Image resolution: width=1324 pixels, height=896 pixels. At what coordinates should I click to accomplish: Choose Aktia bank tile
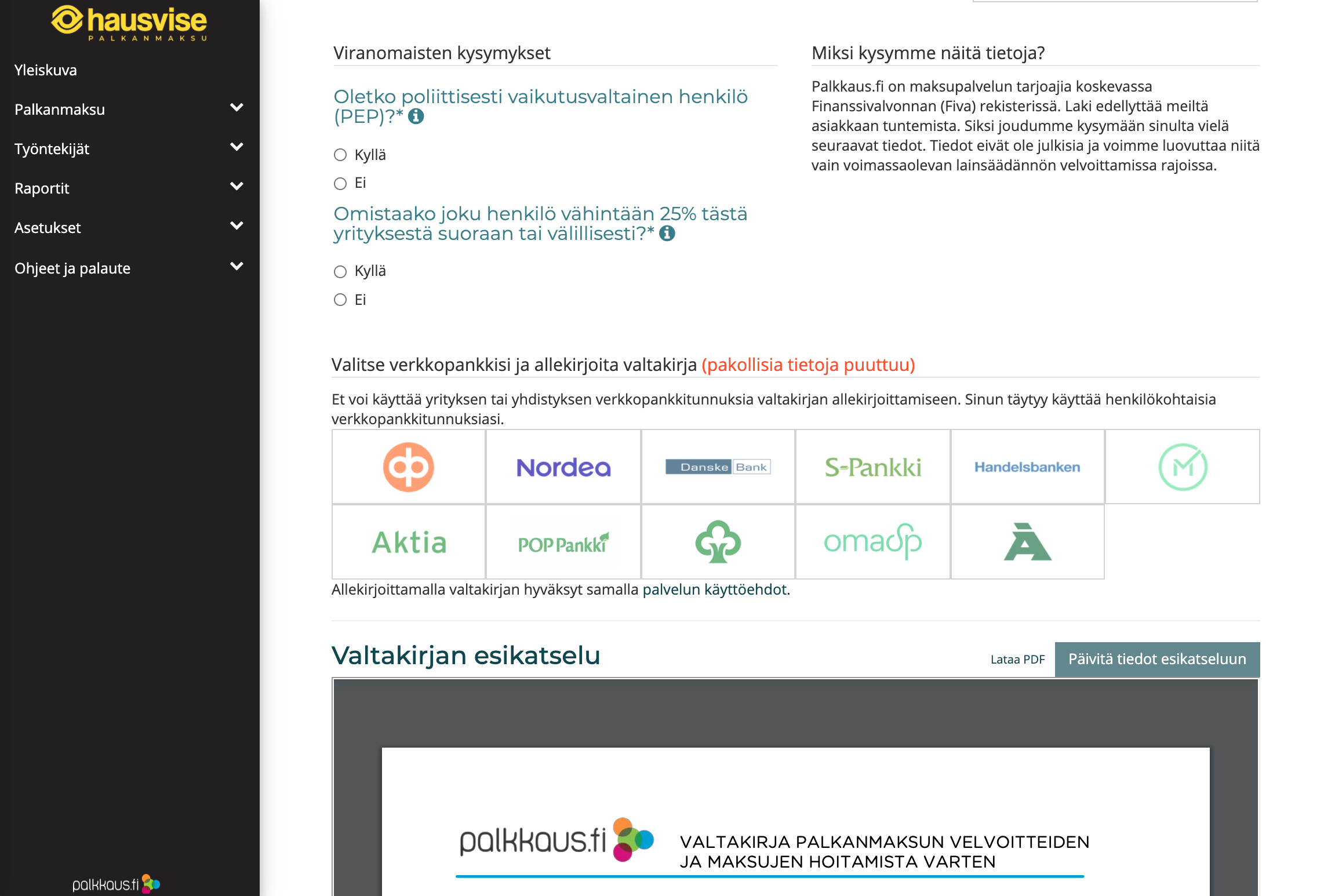coord(409,542)
